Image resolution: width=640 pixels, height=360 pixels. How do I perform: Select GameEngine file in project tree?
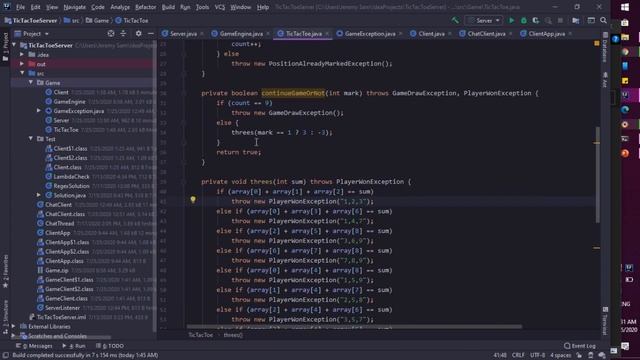pos(69,101)
